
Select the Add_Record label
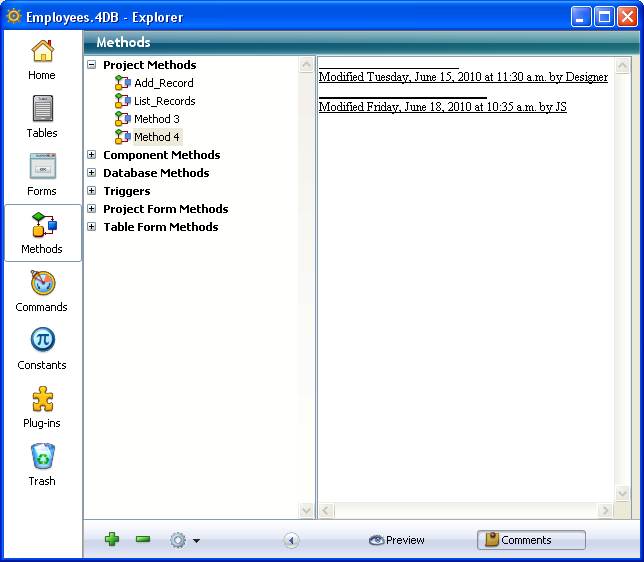coord(163,83)
